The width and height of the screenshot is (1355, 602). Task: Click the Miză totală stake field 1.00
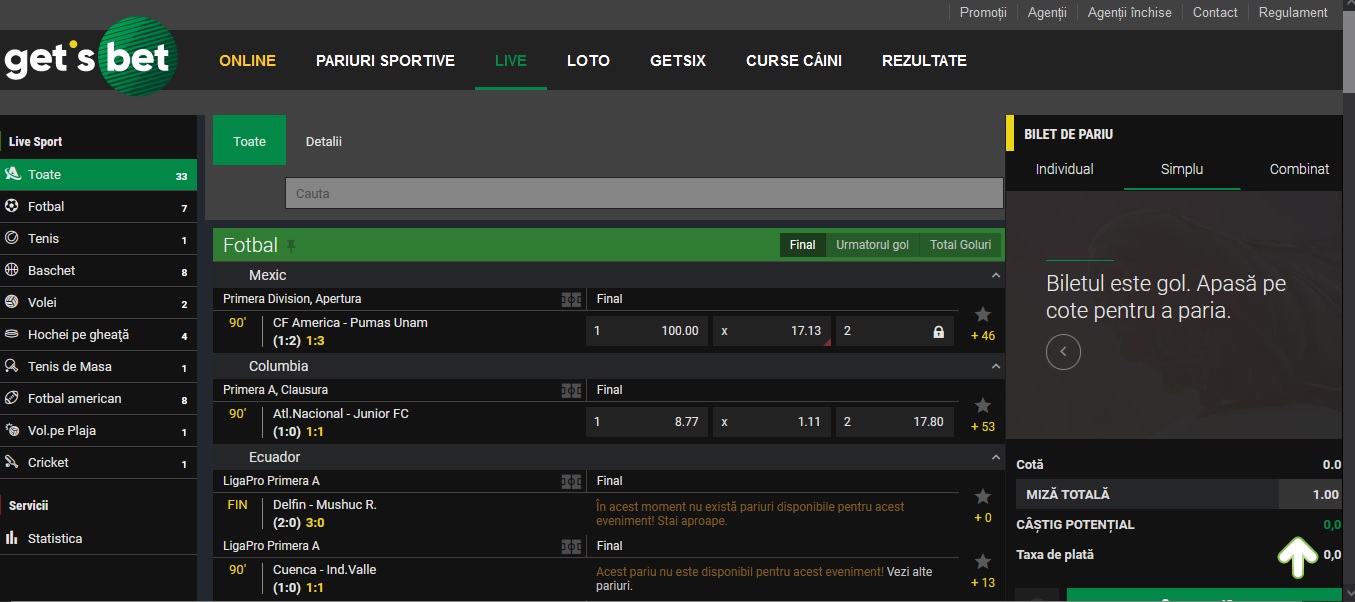click(1310, 494)
